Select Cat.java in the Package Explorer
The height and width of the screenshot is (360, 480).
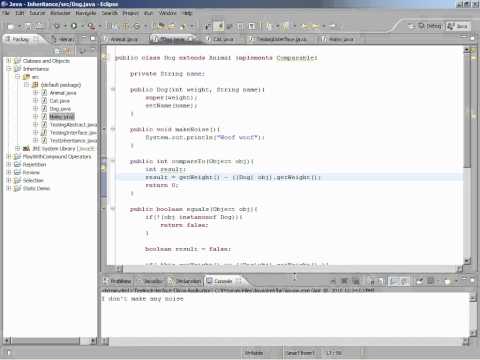pos(59,101)
